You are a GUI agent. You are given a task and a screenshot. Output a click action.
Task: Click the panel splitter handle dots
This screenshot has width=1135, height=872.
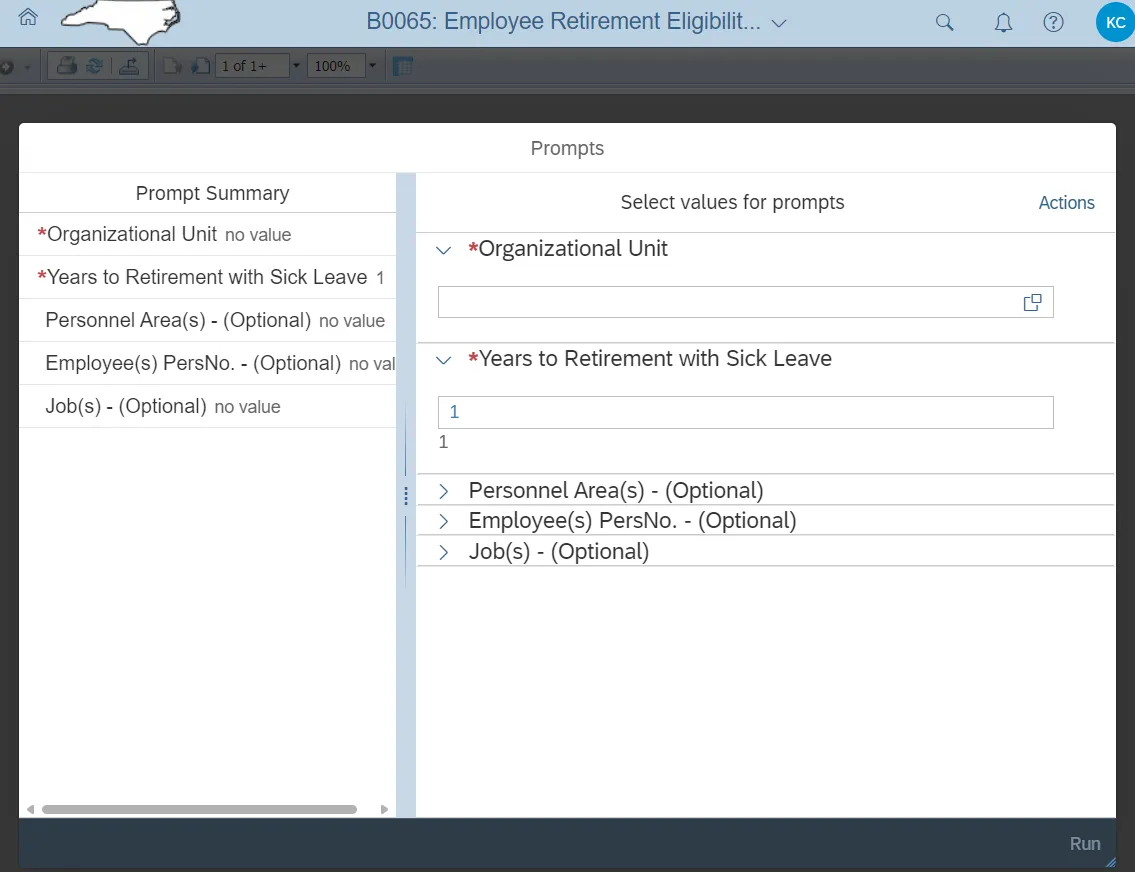pyautogui.click(x=405, y=496)
